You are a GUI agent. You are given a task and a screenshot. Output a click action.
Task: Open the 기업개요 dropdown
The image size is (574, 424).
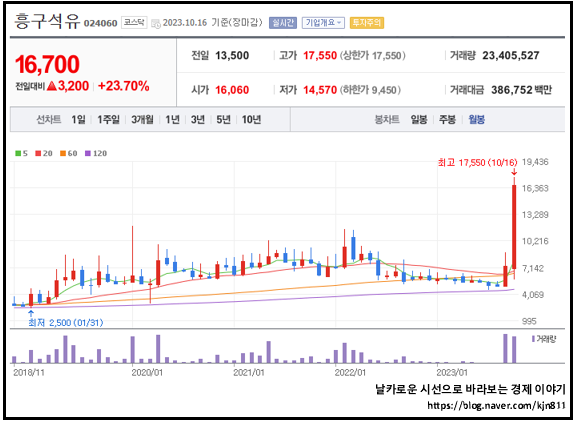(x=323, y=23)
